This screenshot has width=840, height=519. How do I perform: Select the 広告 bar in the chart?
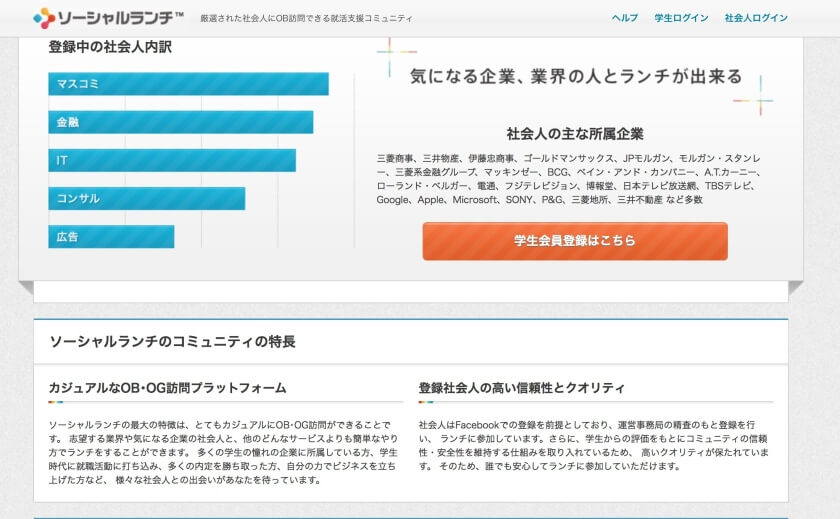111,237
